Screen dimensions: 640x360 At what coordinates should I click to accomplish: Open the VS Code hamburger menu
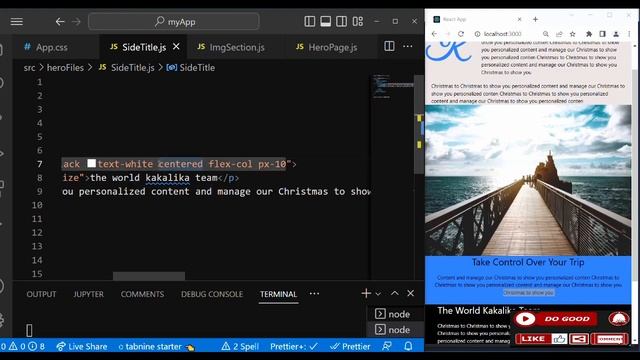(16, 22)
